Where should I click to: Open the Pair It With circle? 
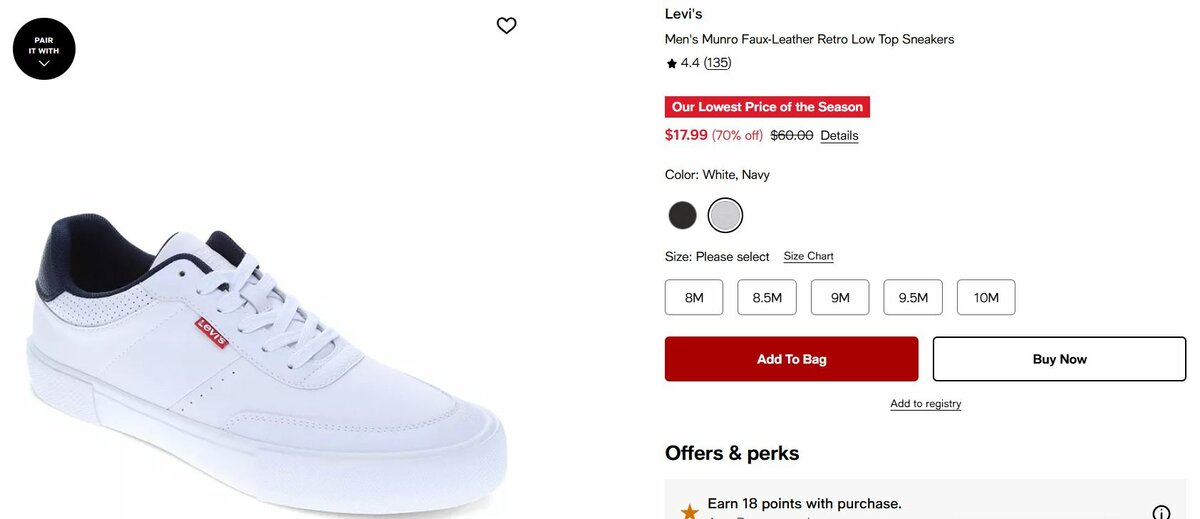point(44,49)
